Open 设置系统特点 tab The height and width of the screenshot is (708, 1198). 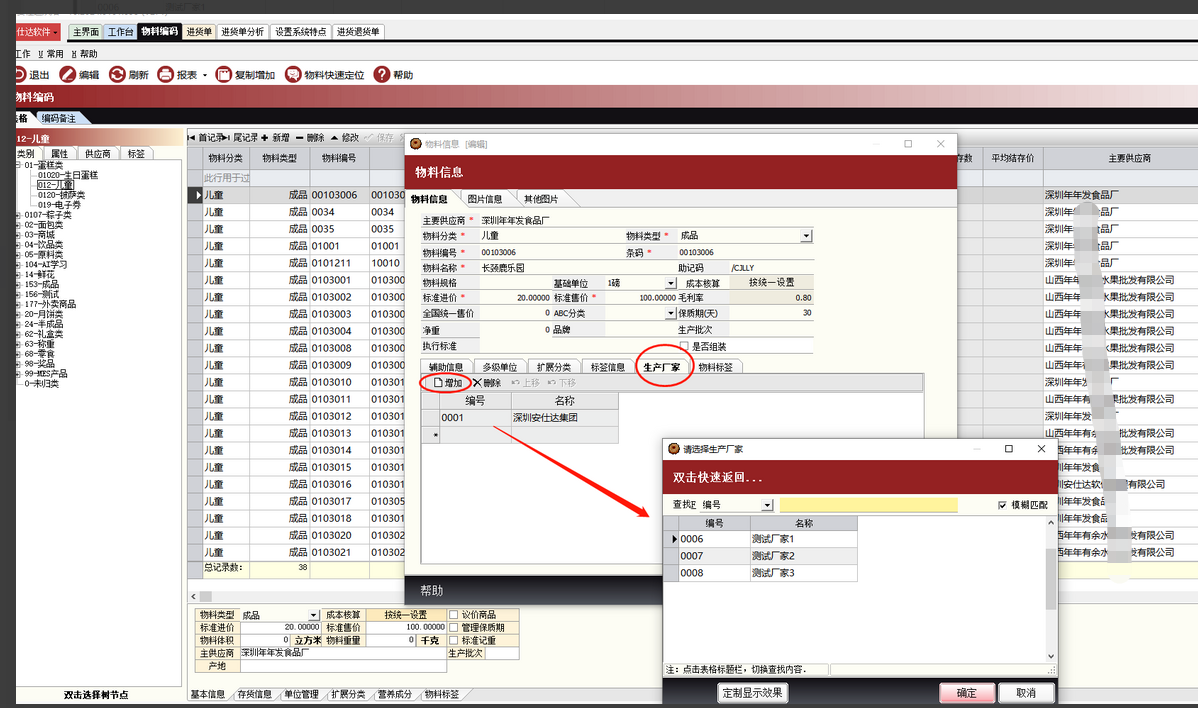[x=300, y=32]
